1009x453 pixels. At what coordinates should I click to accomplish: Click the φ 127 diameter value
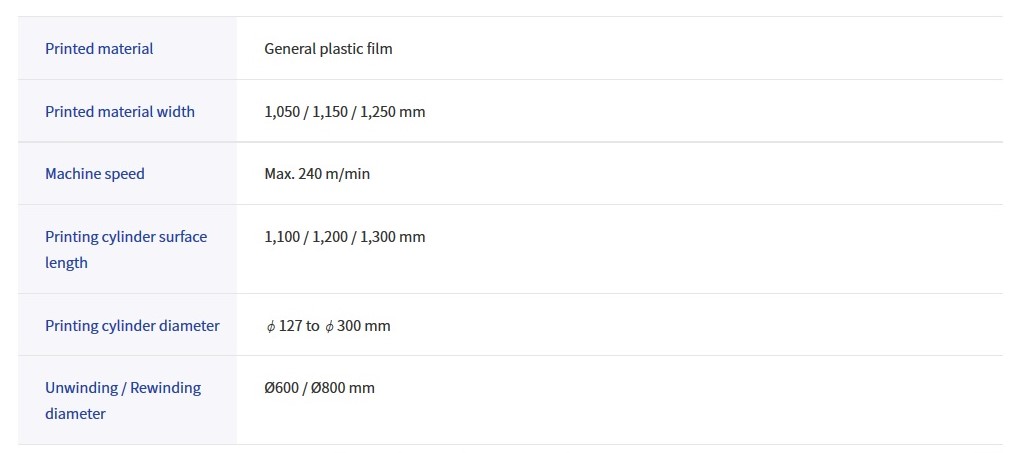(x=284, y=326)
